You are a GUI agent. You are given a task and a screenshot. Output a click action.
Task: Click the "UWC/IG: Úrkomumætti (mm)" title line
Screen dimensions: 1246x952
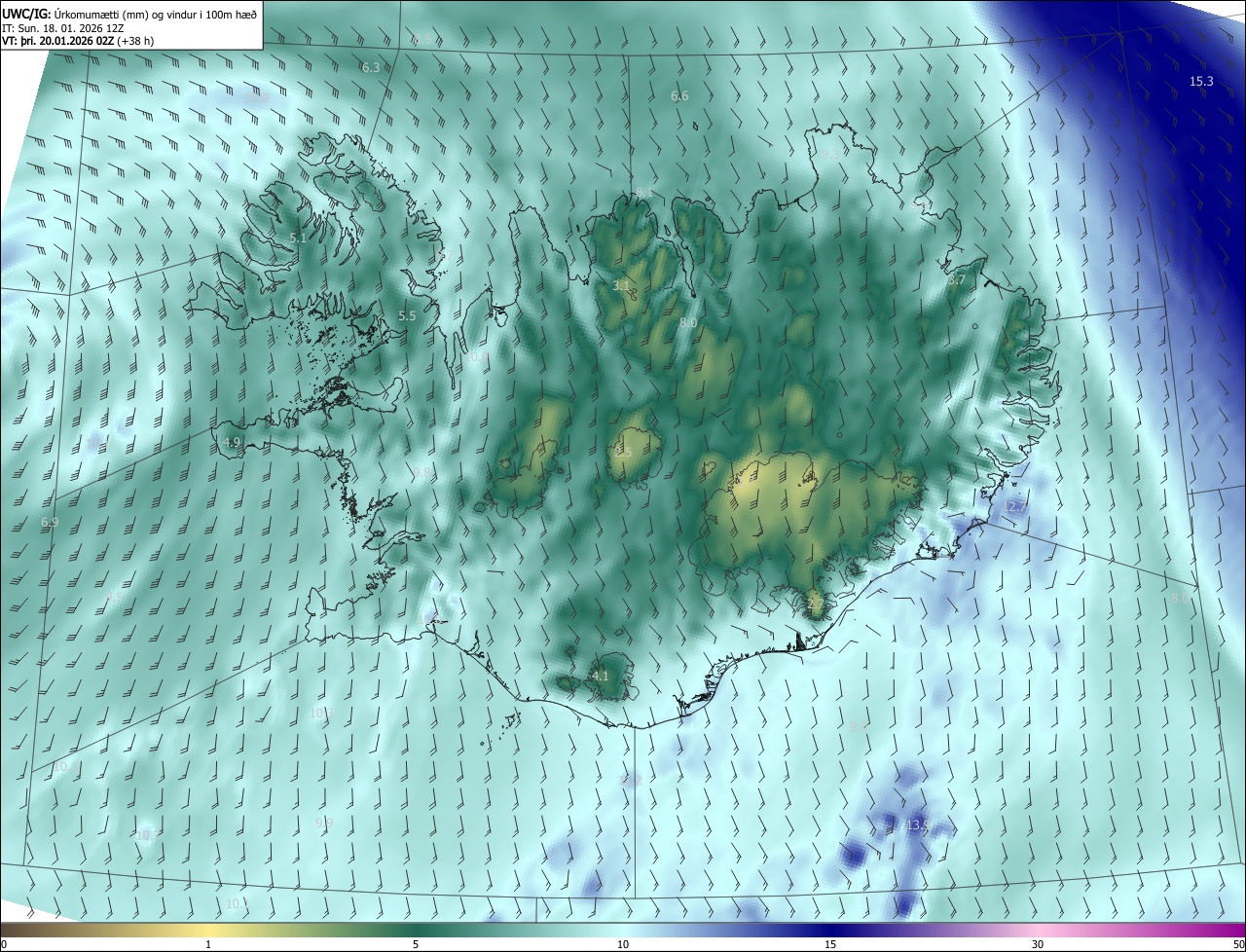129,14
